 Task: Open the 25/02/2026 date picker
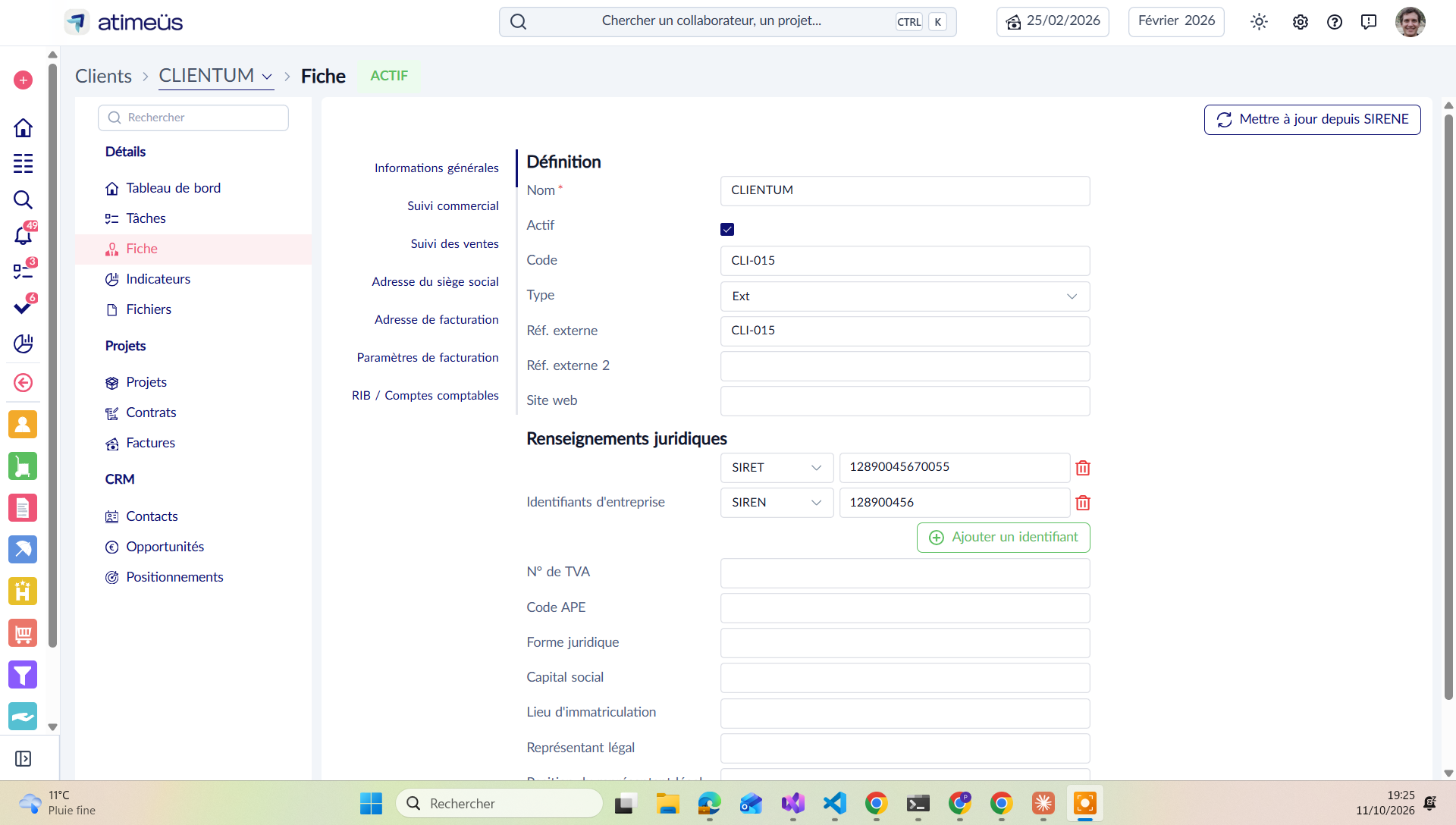(x=1053, y=21)
